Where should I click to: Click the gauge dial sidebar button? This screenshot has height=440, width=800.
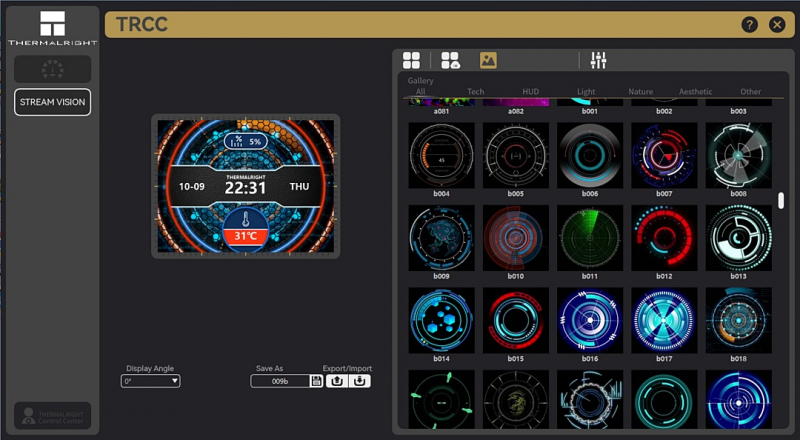52,69
